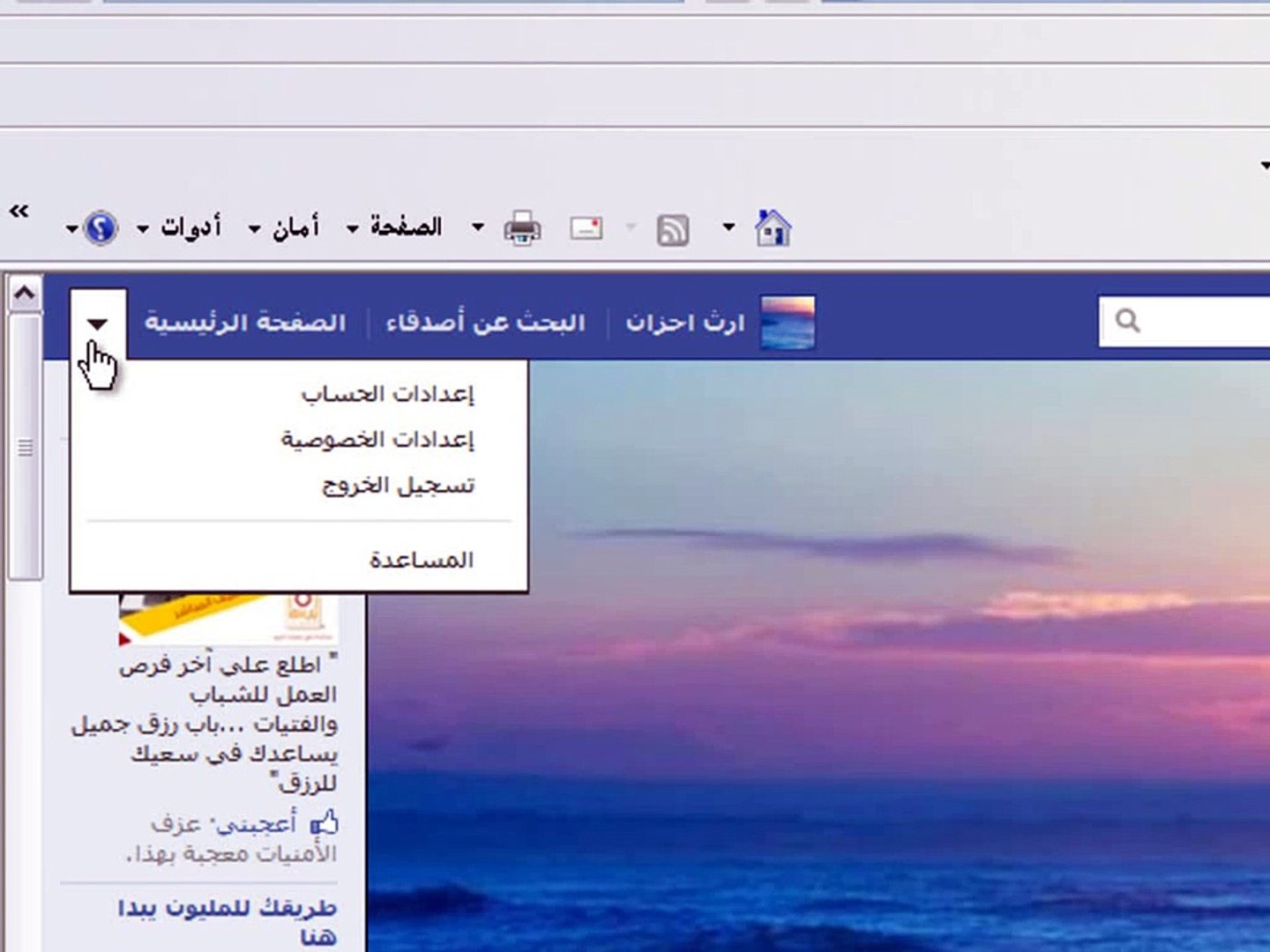Open المساعدة (Help) menu entry
Viewport: 1270px width, 952px height.
tap(422, 560)
